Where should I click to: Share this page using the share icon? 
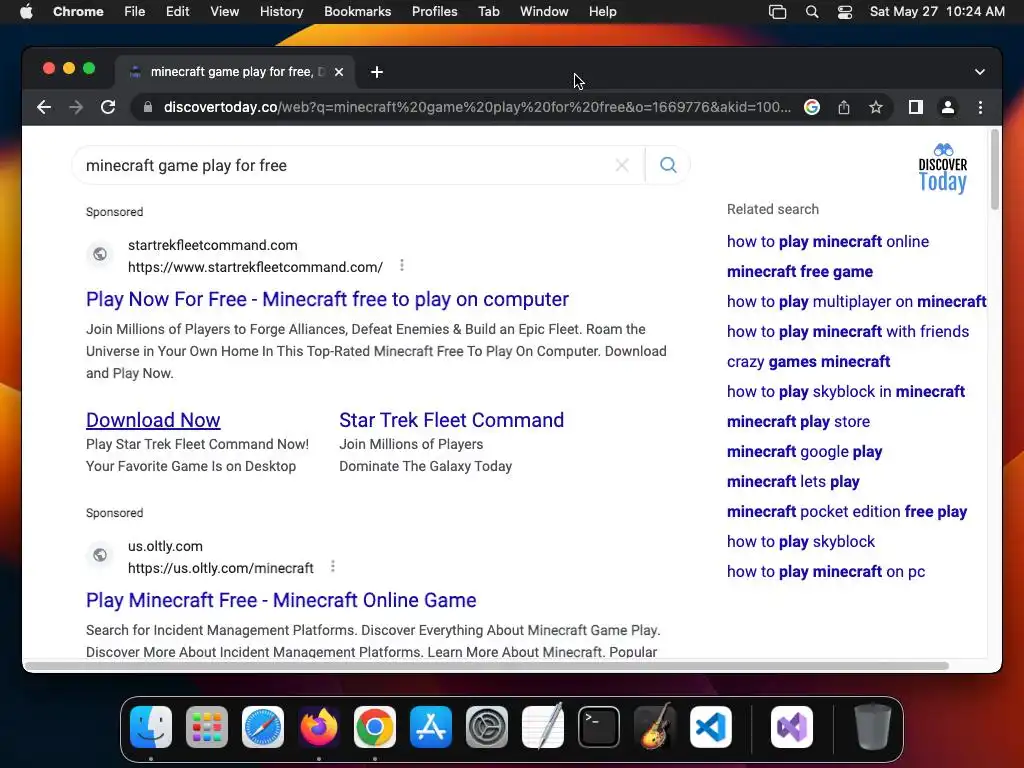(x=844, y=107)
